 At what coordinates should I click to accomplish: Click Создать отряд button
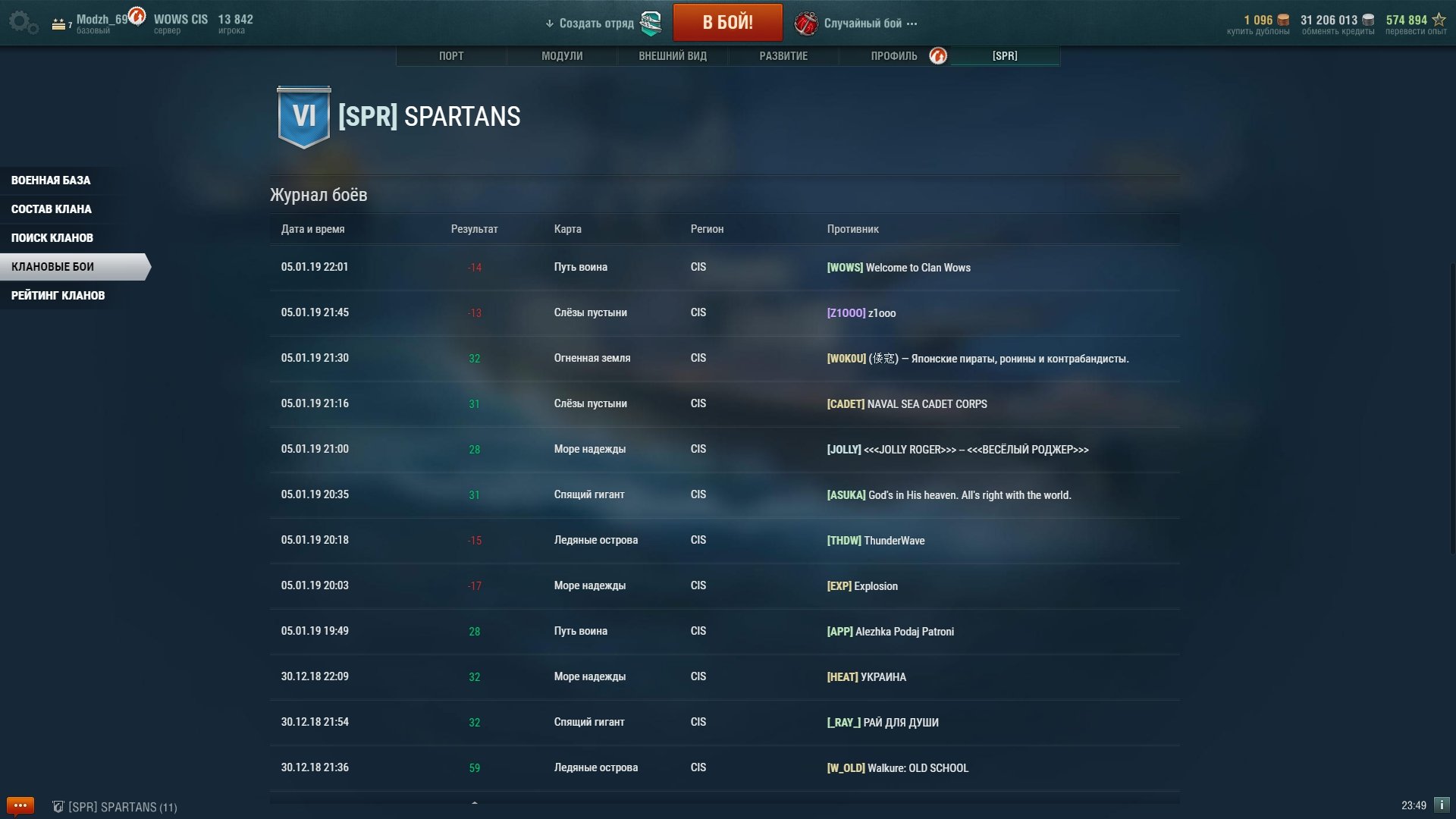point(596,24)
